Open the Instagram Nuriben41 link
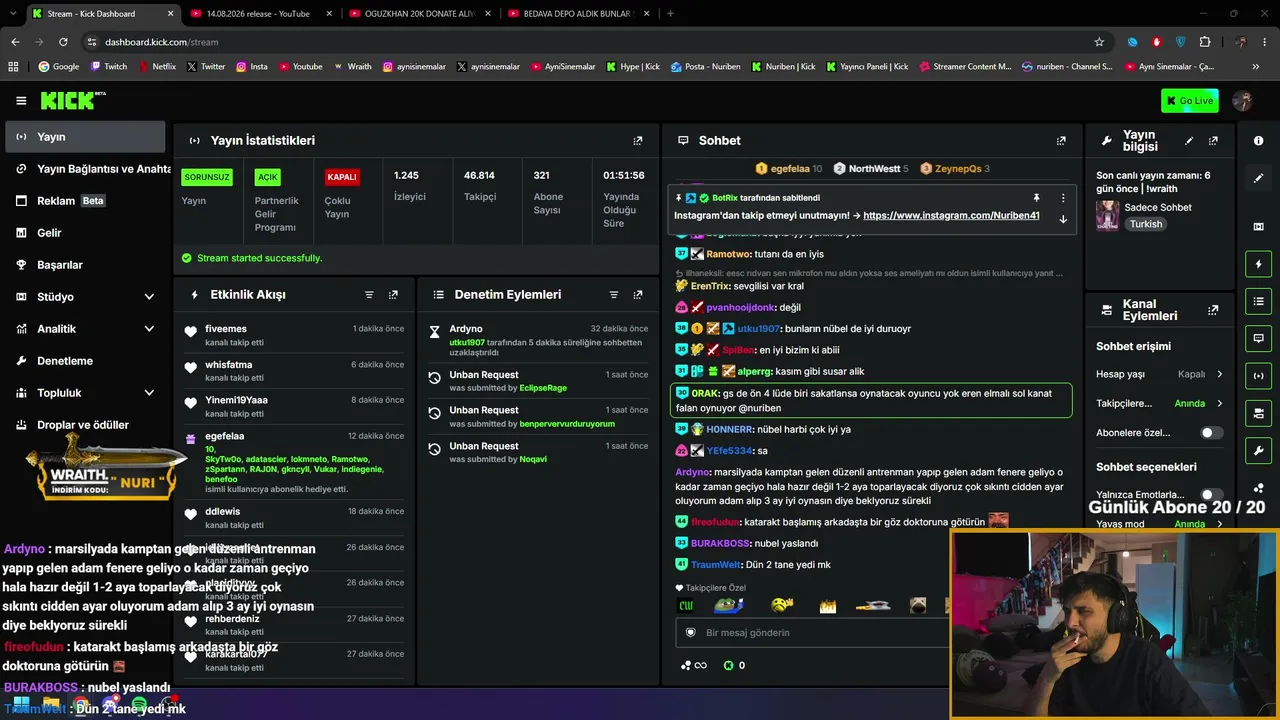 click(x=951, y=216)
